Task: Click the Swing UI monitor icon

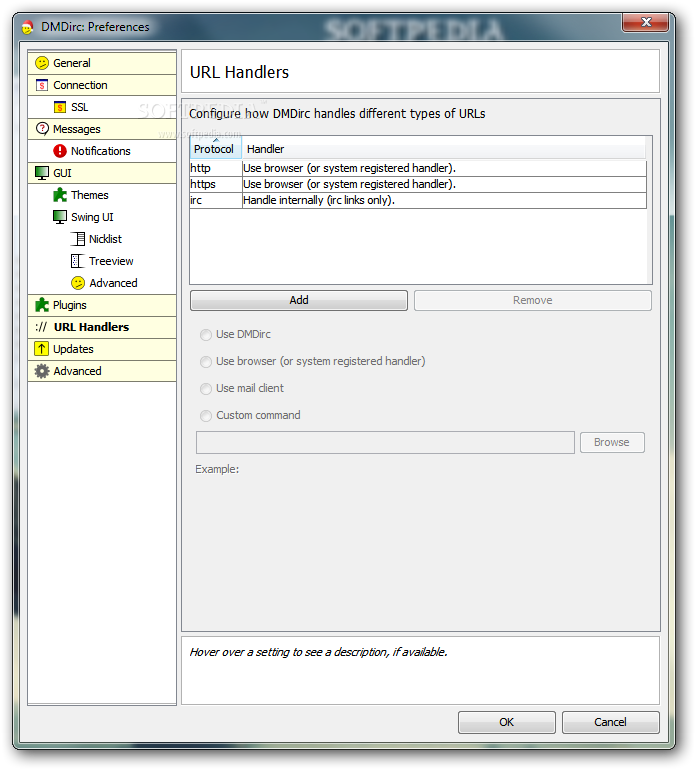Action: (60, 217)
